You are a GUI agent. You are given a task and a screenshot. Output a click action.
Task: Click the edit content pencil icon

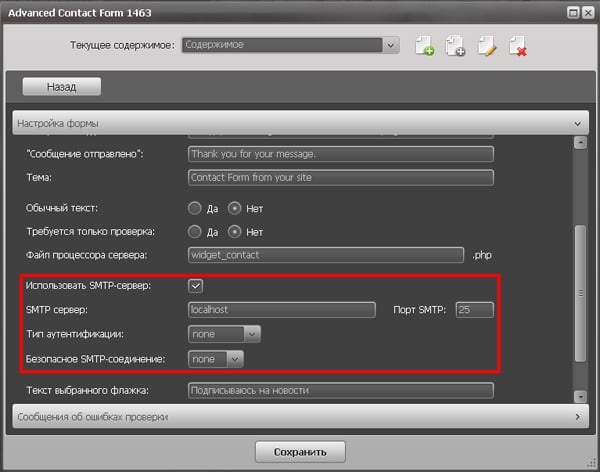487,46
